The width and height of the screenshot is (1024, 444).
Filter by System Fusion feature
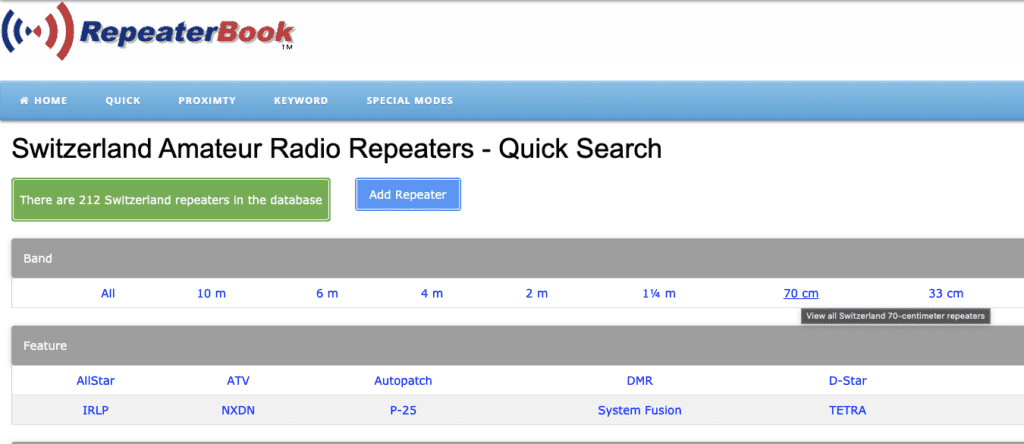click(x=639, y=410)
